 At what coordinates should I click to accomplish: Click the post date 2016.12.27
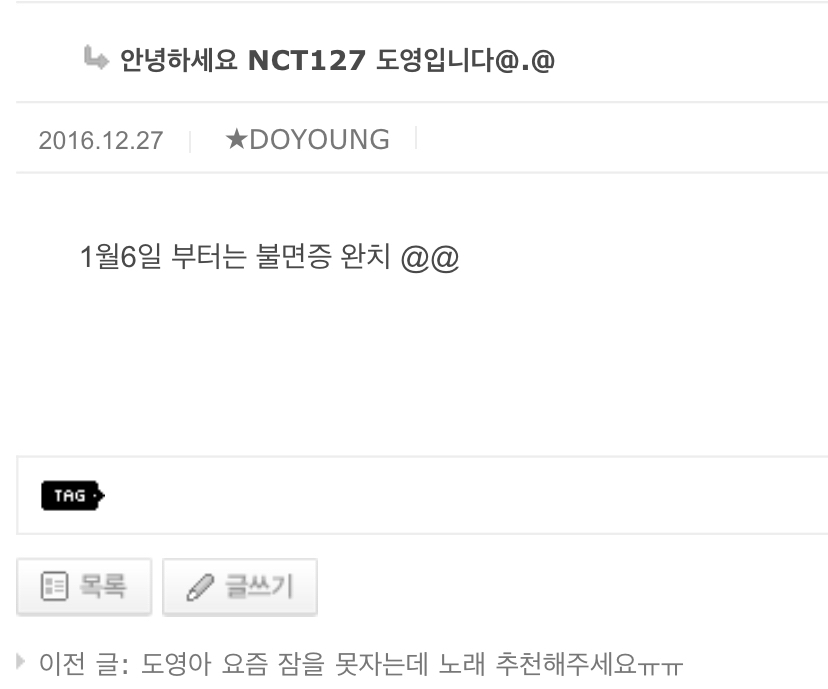[101, 140]
